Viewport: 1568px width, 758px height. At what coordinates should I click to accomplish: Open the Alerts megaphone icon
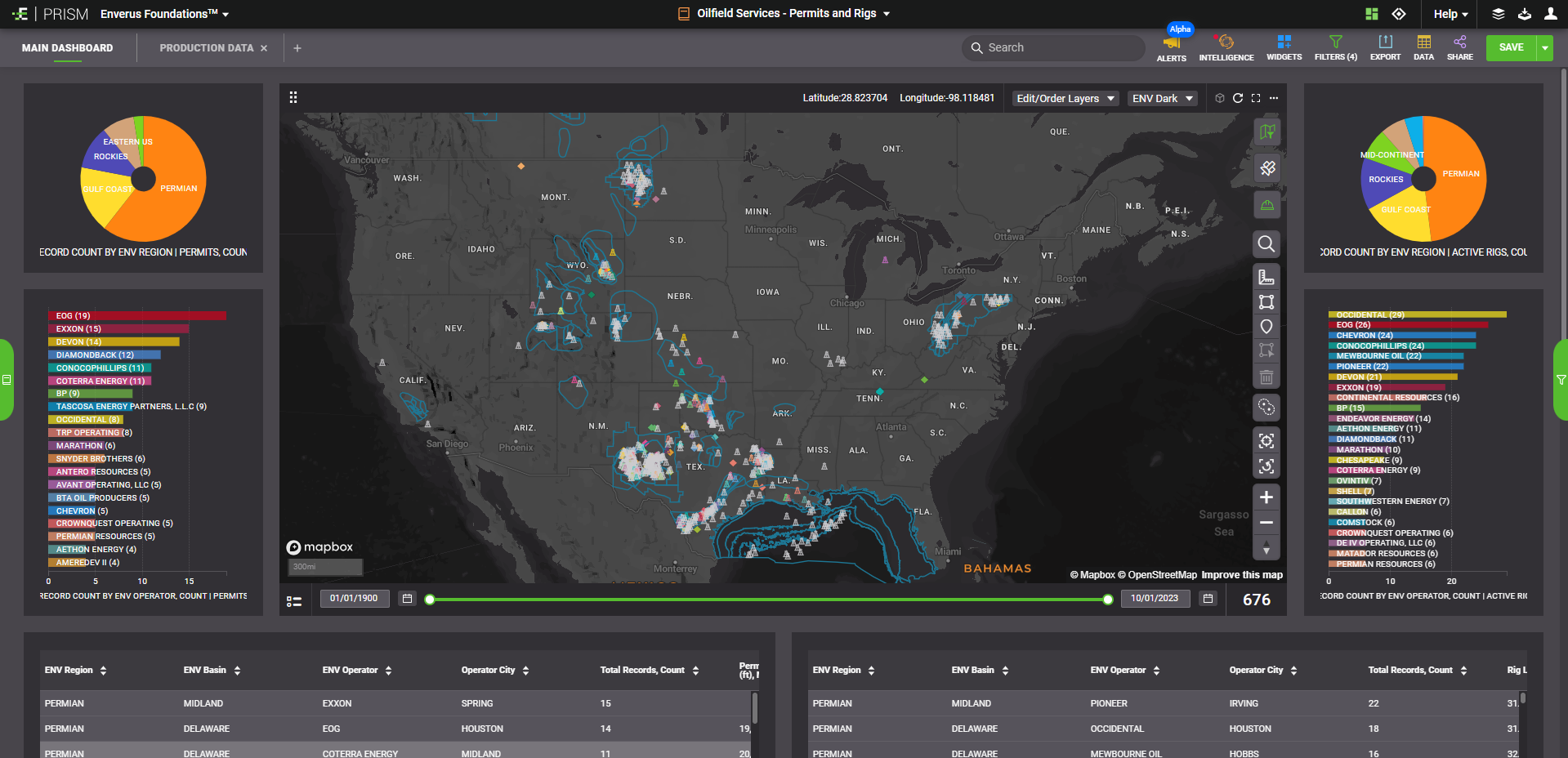[x=1171, y=44]
